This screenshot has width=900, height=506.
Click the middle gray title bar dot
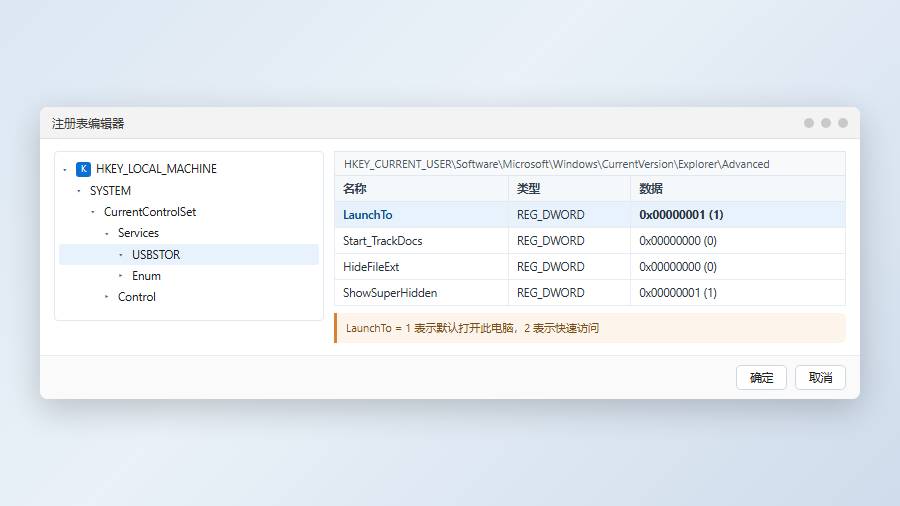826,123
